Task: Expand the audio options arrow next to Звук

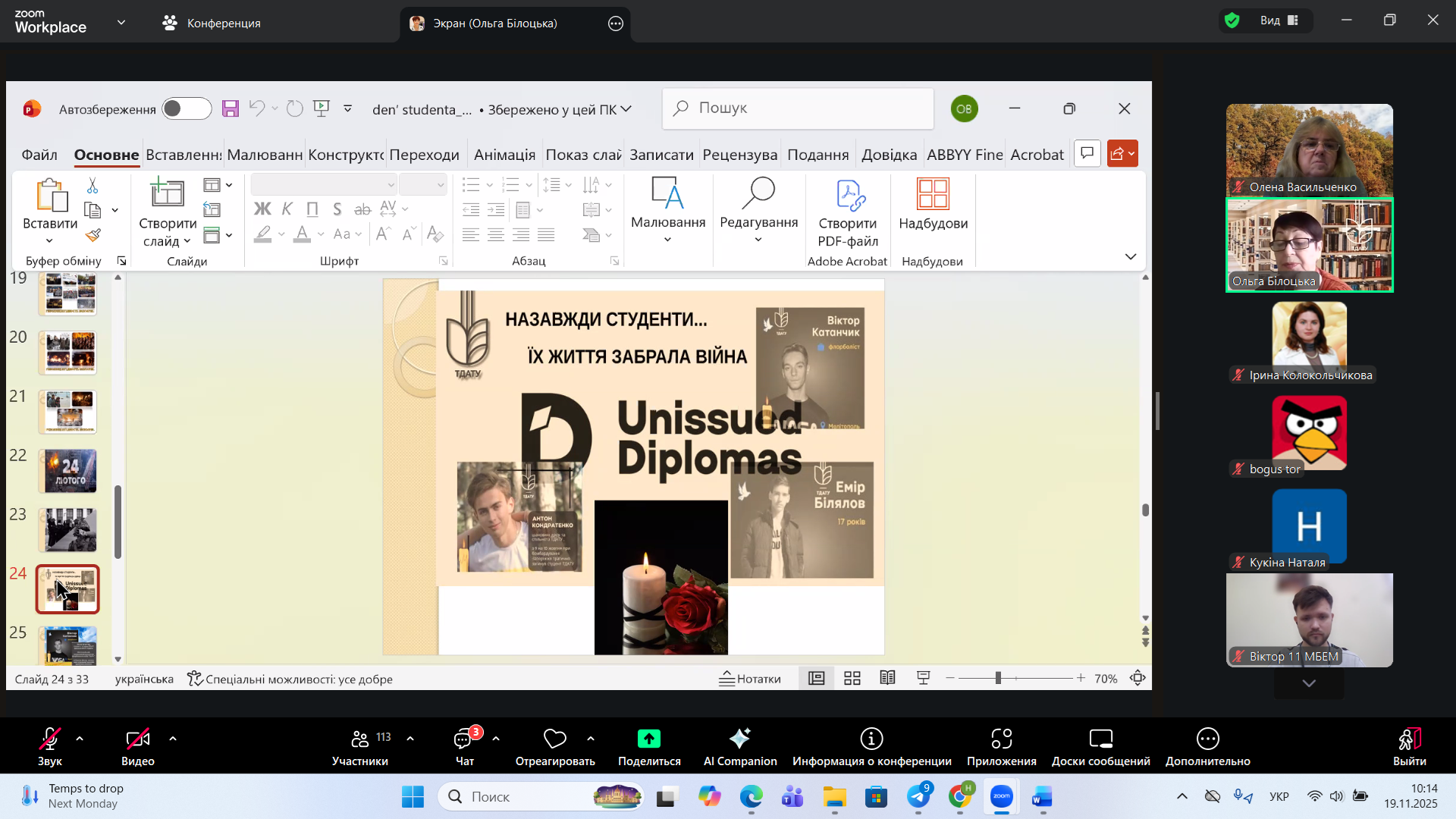Action: pos(80,739)
